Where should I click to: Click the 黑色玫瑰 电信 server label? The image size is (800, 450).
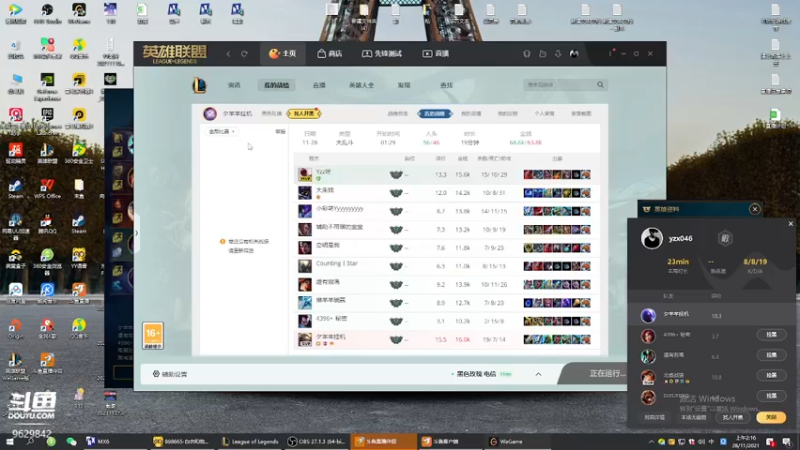476,374
